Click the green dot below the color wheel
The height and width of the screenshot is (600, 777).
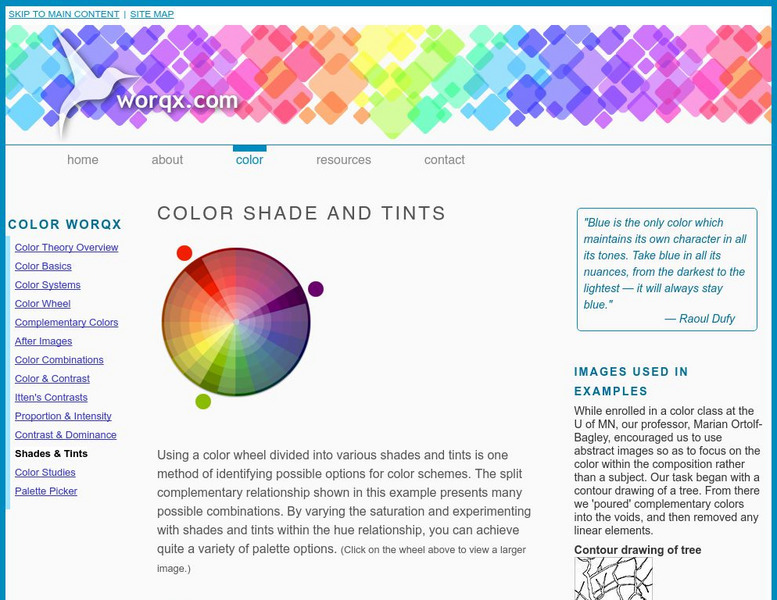pos(203,402)
